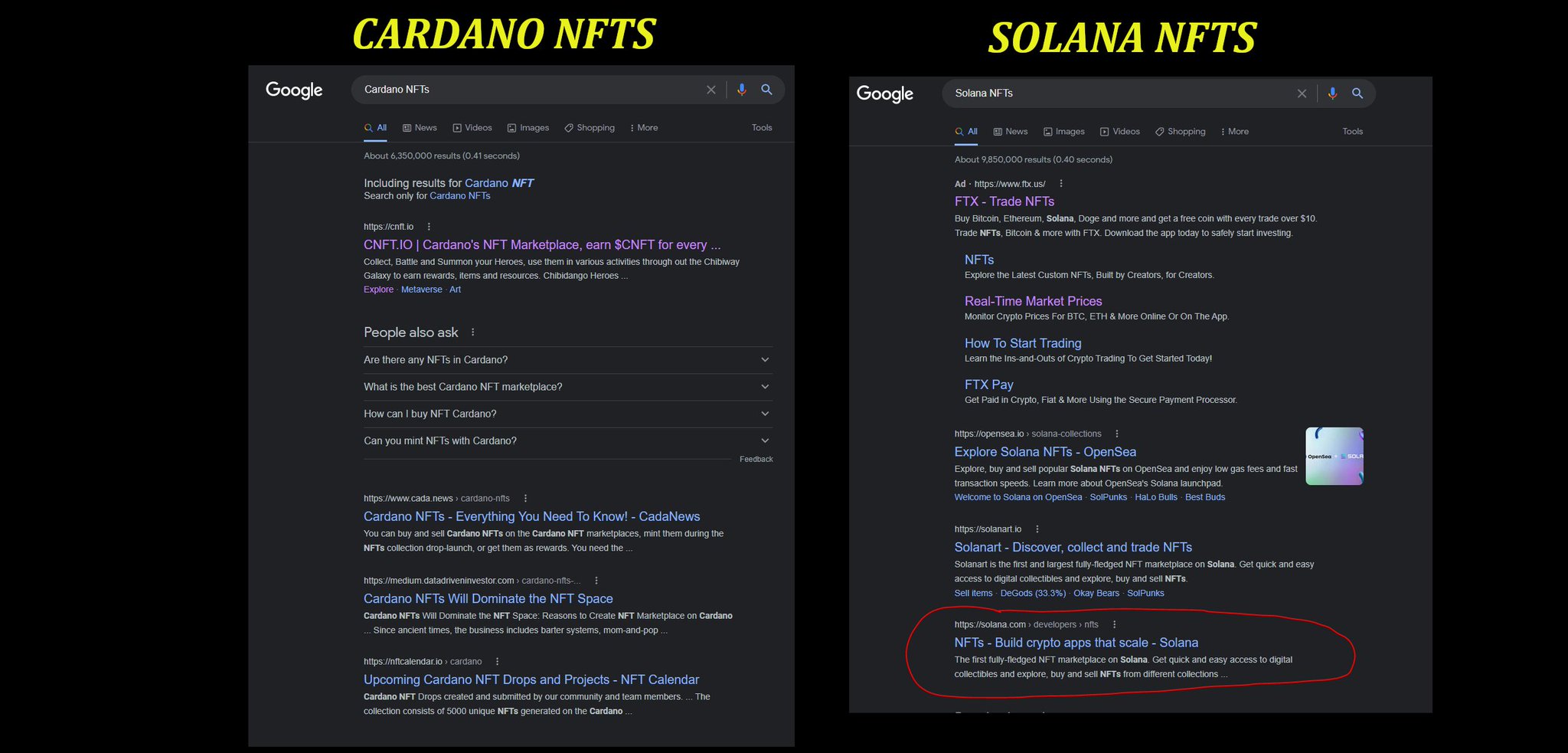Select the All tab in Solana search

point(966,132)
